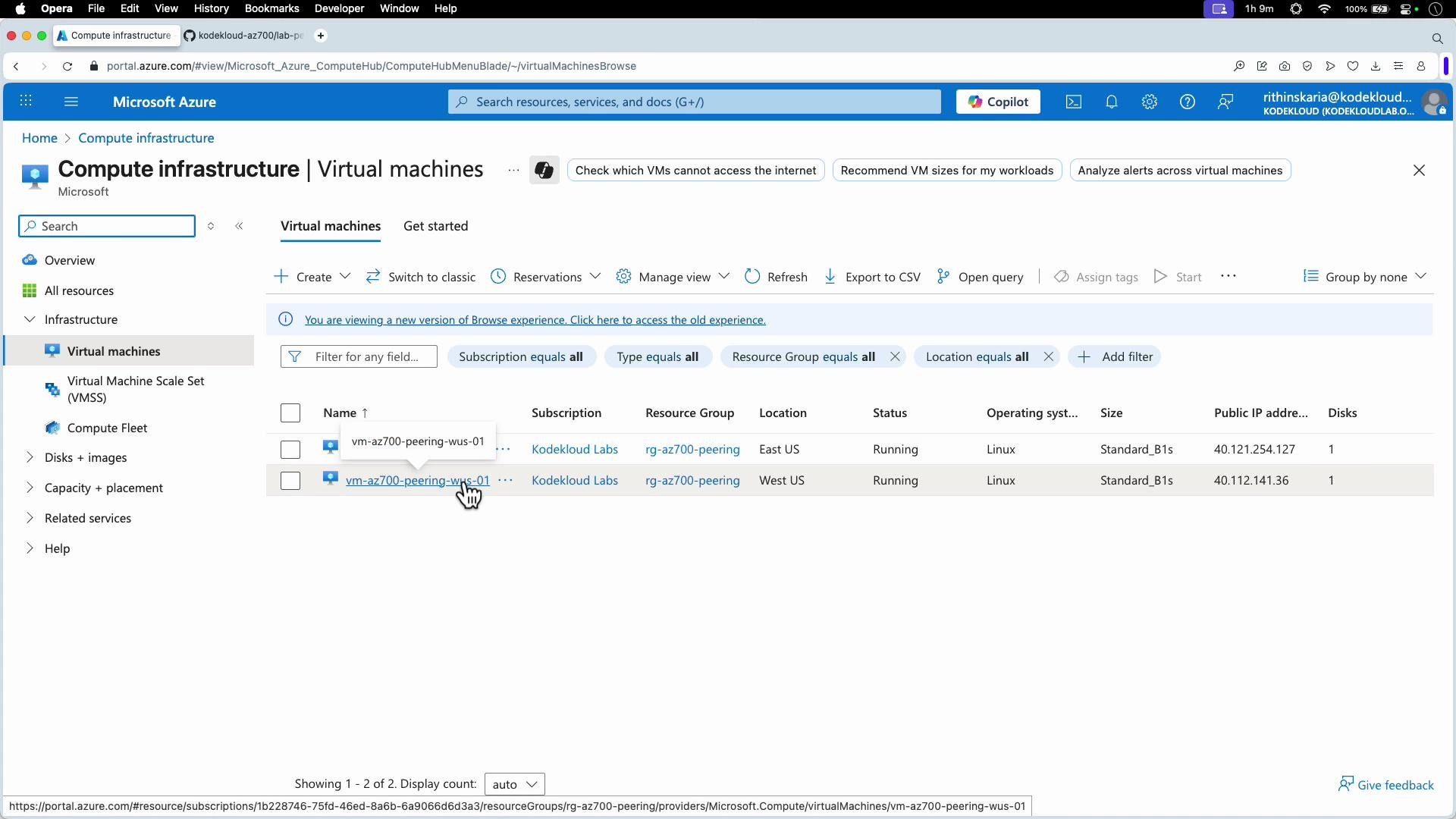Image resolution: width=1456 pixels, height=819 pixels.
Task: Remove the Location equals all filter
Action: coord(1048,356)
